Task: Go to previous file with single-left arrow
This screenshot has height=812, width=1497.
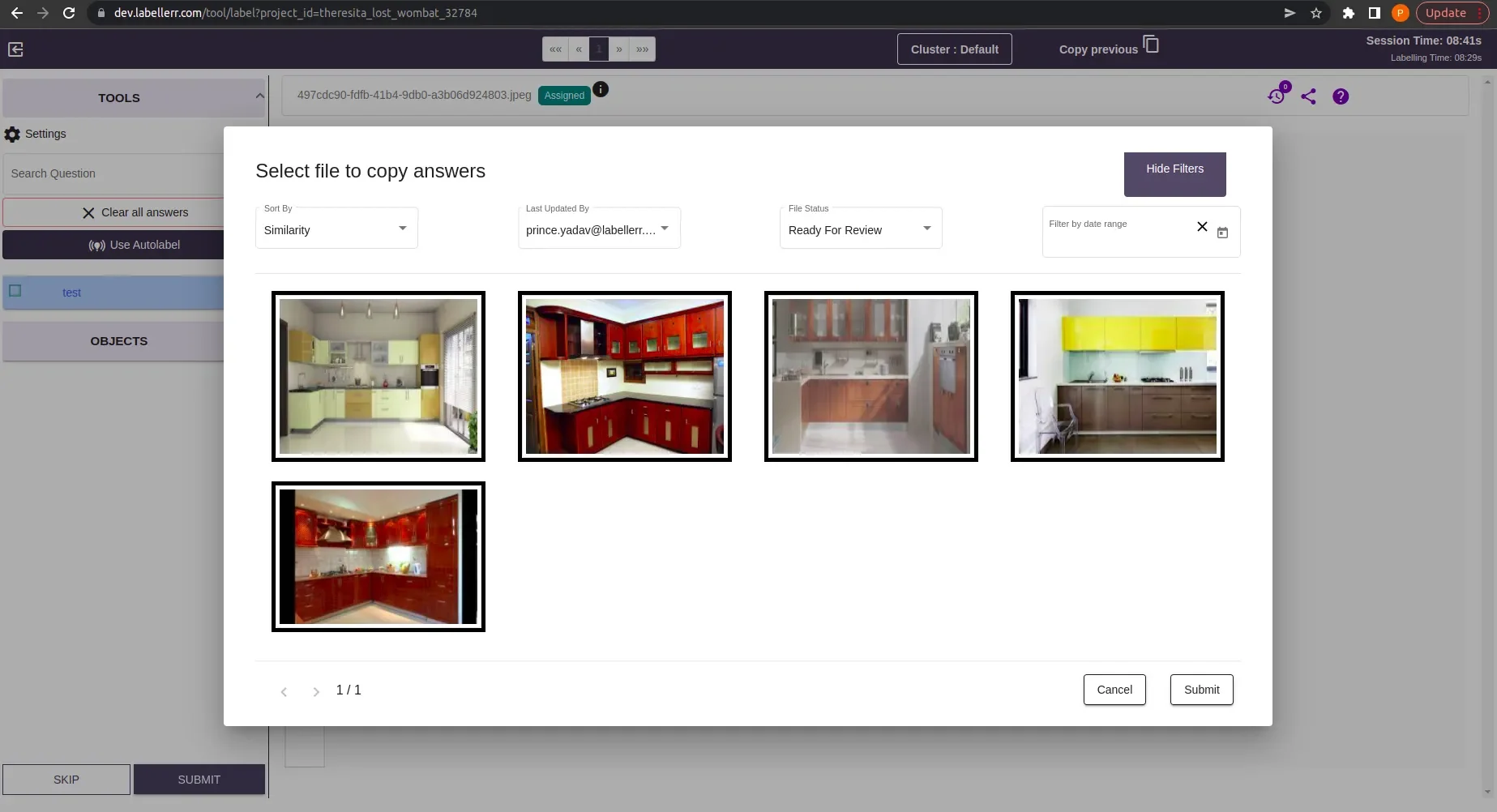Action: [x=579, y=49]
